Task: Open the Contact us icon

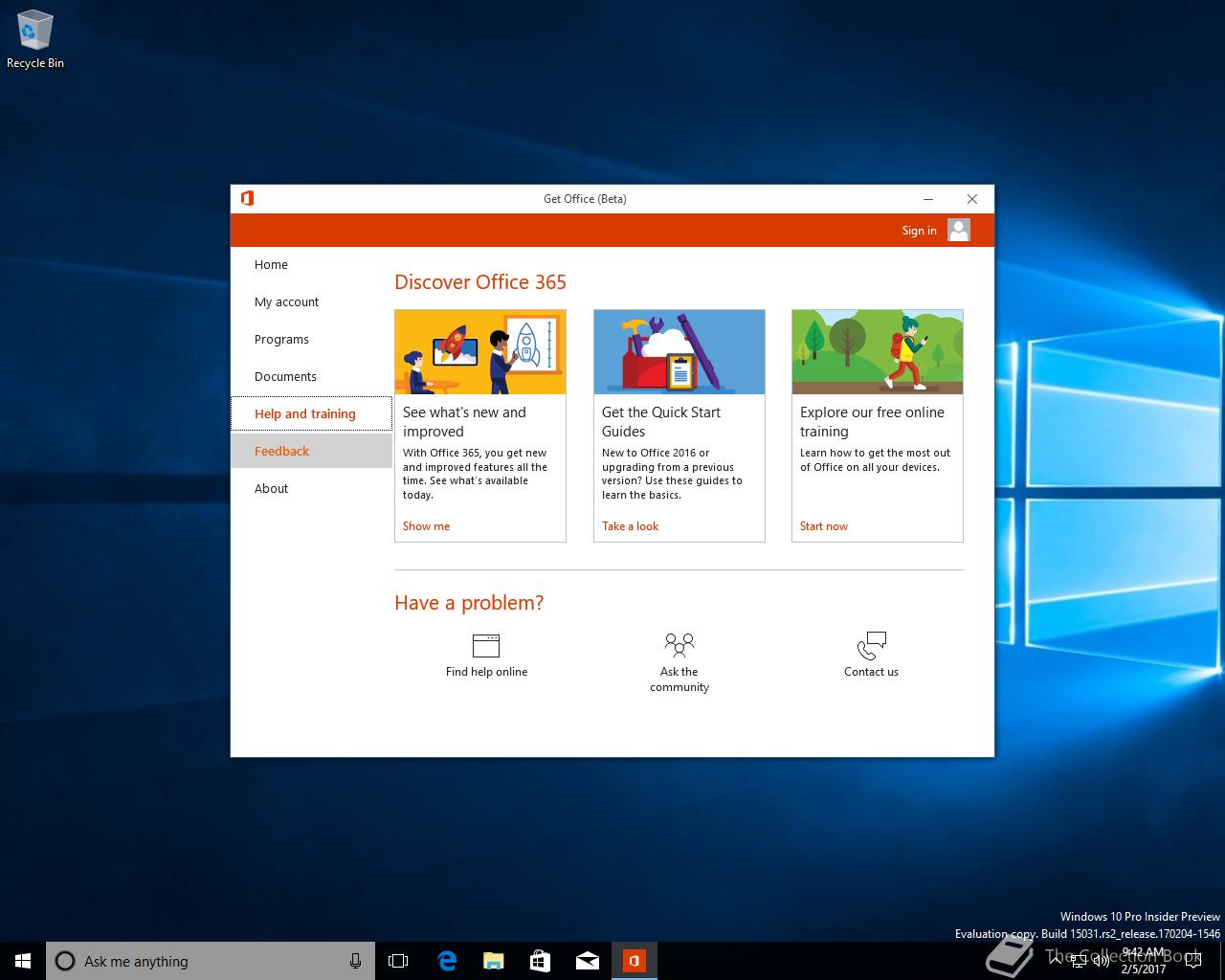Action: [x=872, y=646]
